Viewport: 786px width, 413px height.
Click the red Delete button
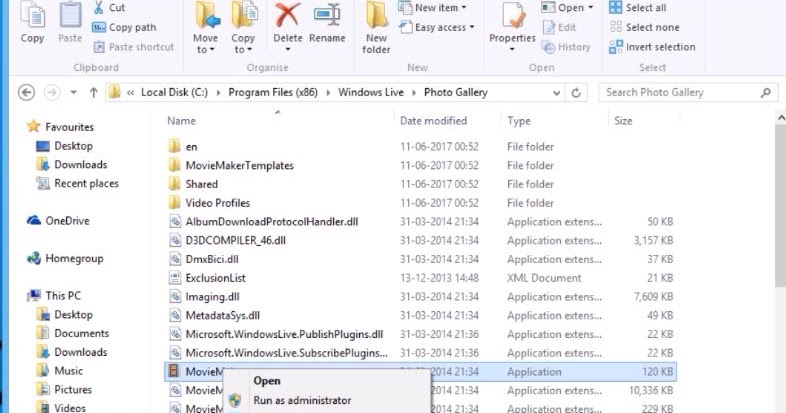point(288,23)
